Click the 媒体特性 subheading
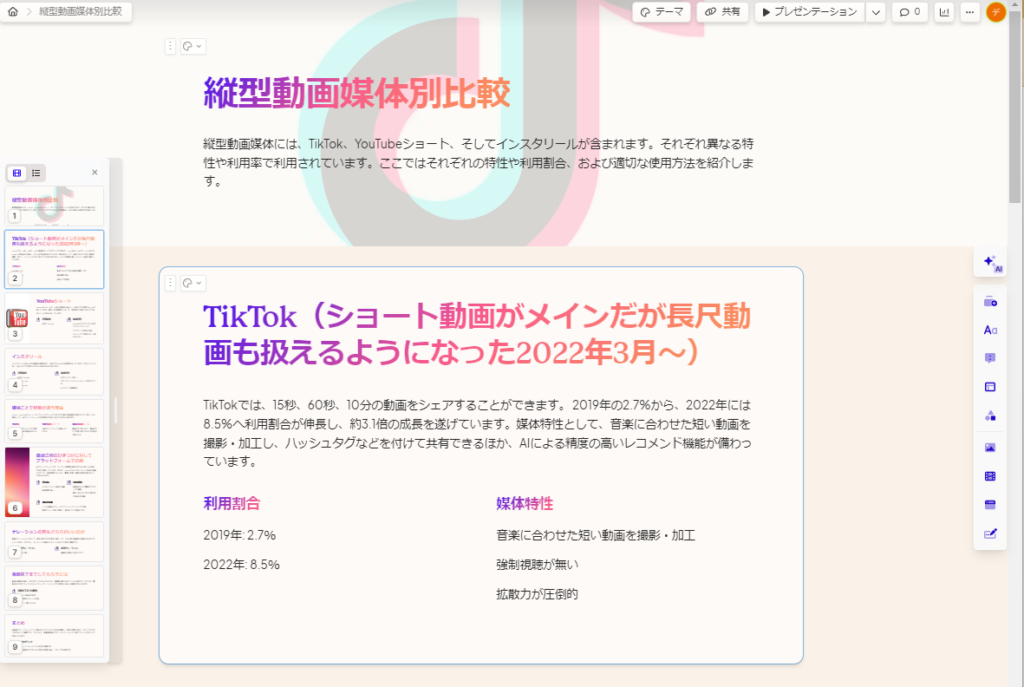Screen dimensions: 1024x687 pos(524,503)
